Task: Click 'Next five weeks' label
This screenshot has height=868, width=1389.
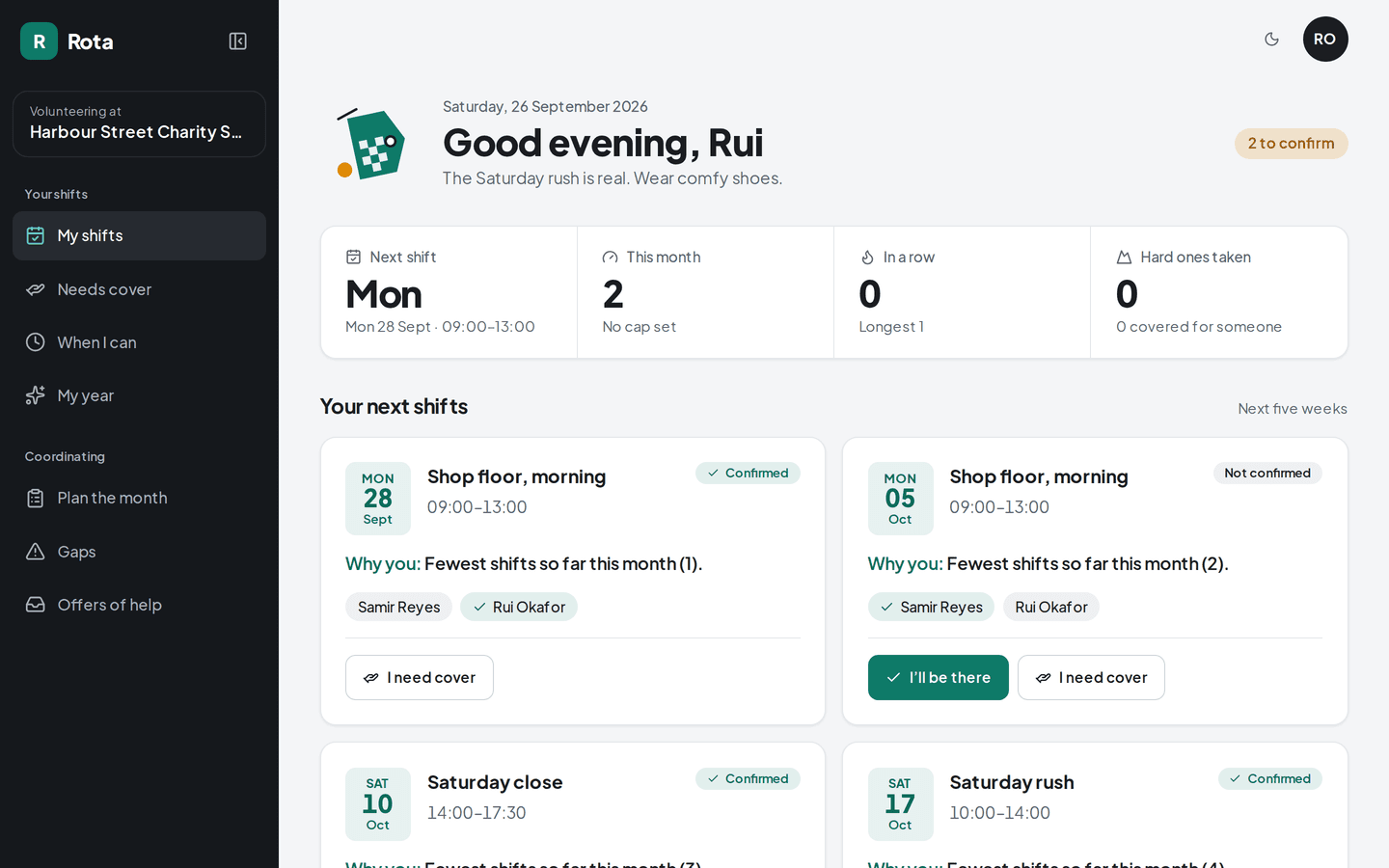Action: click(x=1293, y=409)
